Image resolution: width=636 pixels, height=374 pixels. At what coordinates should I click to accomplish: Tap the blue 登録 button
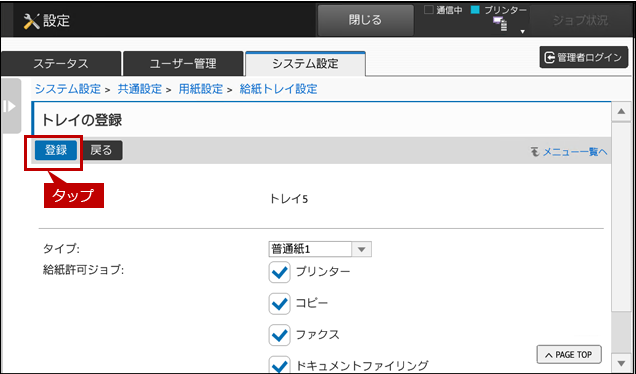coord(56,150)
